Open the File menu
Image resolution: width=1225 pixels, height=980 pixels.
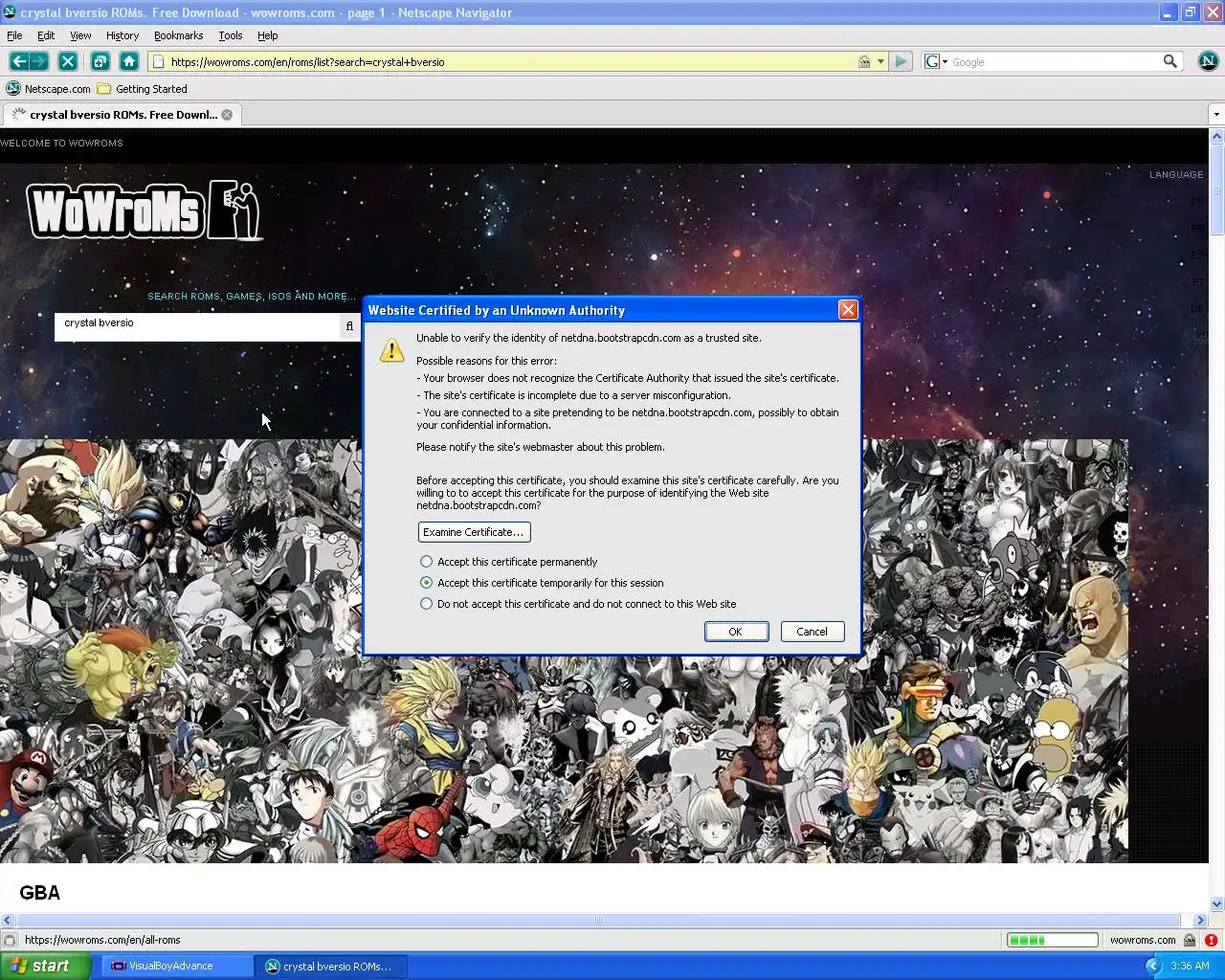tap(14, 35)
